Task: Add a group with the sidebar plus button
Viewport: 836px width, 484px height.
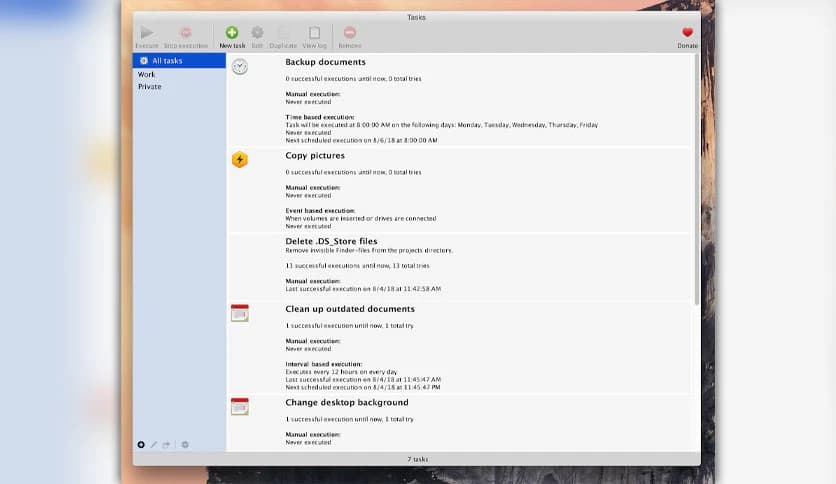Action: (x=141, y=444)
